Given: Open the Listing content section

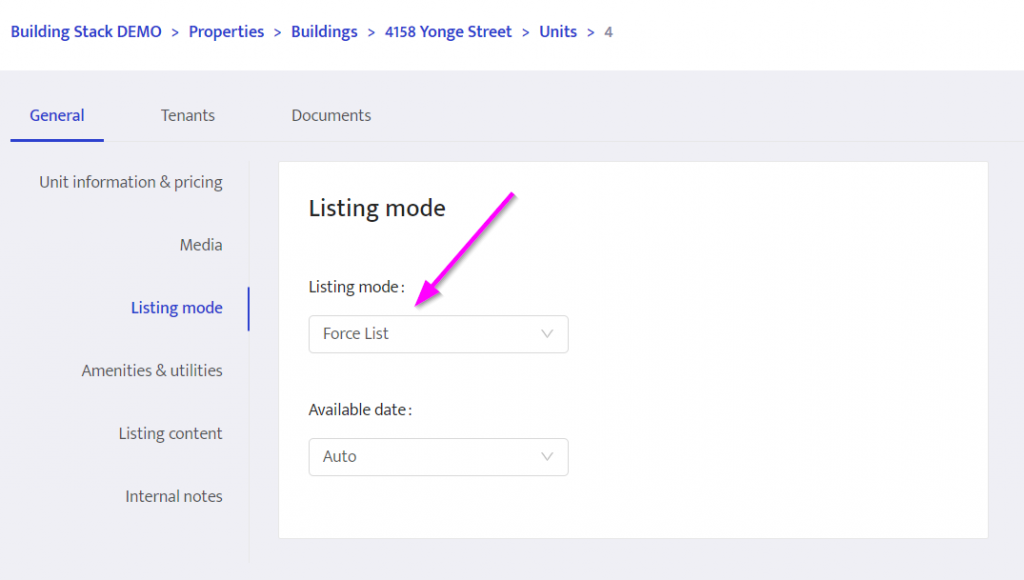Looking at the screenshot, I should click(170, 433).
